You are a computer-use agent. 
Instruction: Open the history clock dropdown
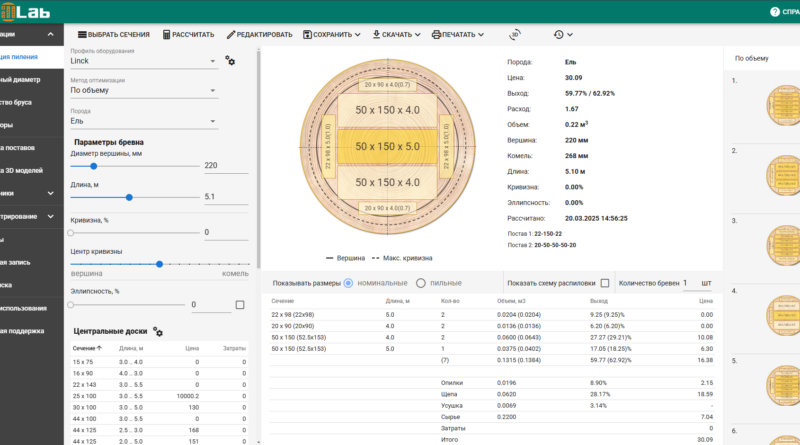pos(563,35)
